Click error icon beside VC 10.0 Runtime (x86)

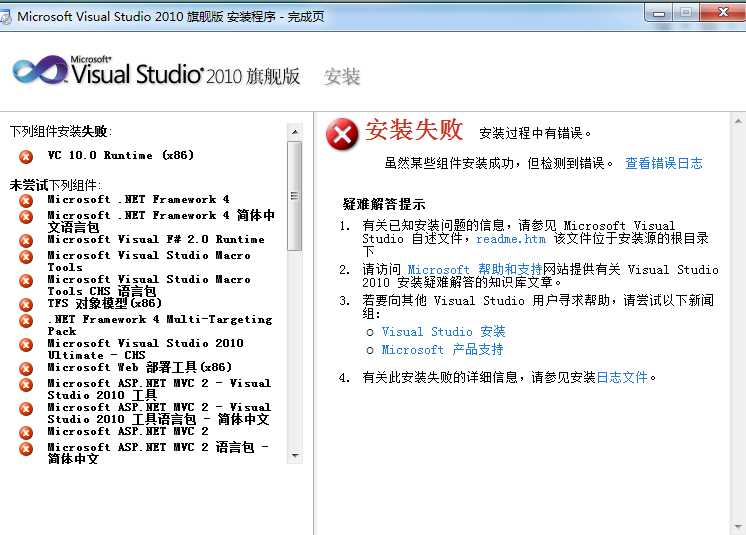(x=26, y=156)
